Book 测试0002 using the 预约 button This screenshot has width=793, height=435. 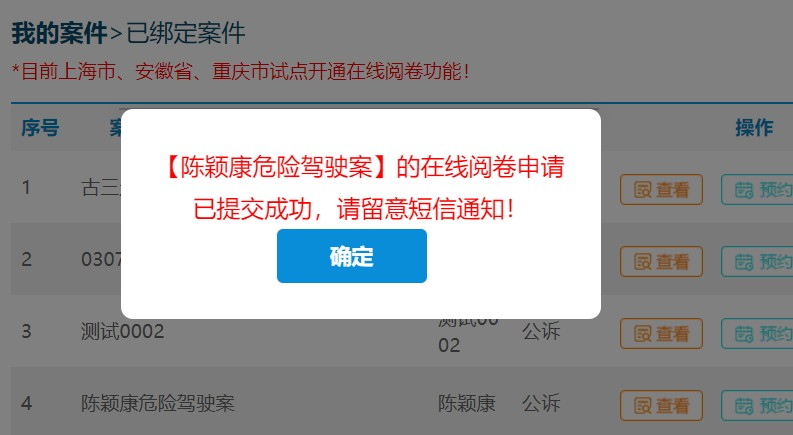757,333
